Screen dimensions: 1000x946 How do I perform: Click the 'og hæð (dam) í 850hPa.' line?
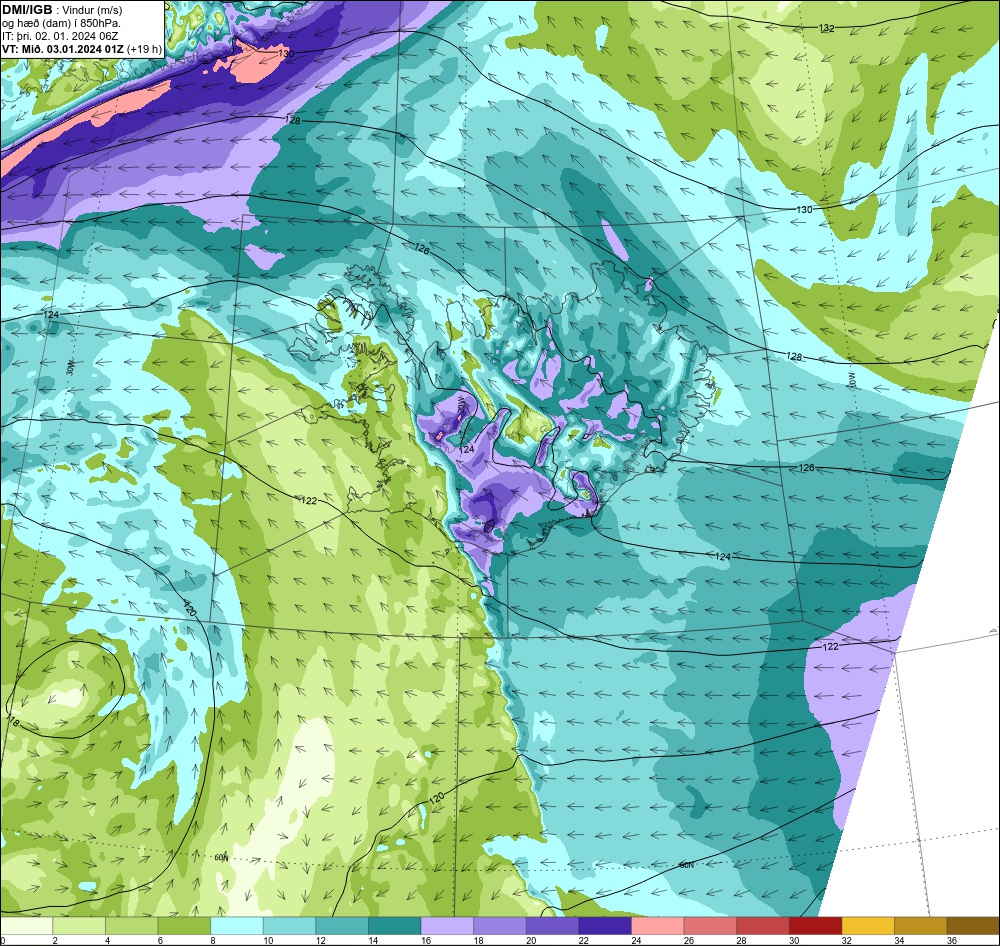click(x=62, y=23)
